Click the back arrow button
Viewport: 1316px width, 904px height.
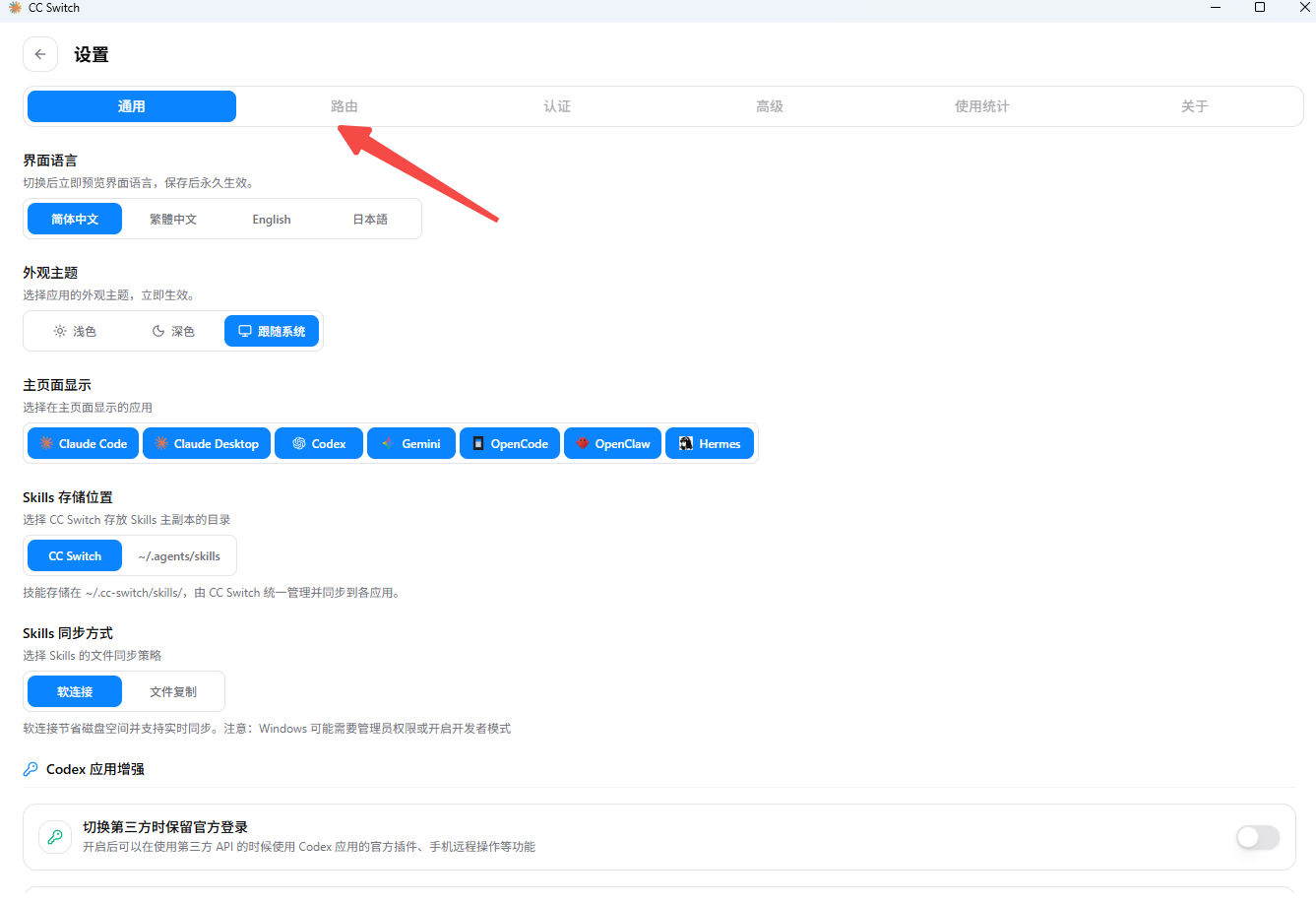pyautogui.click(x=40, y=54)
